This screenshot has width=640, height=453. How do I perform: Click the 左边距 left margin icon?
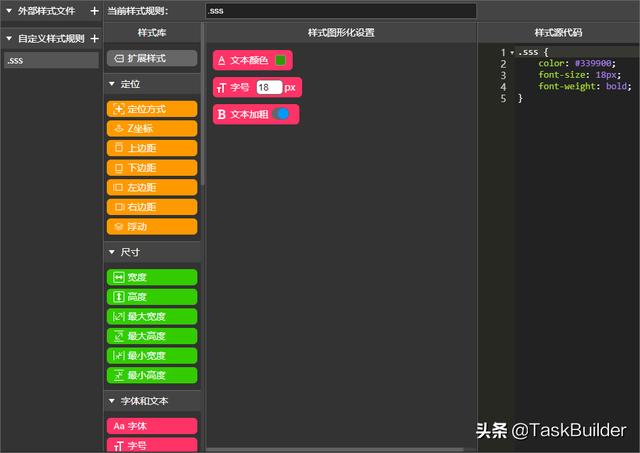coord(118,187)
